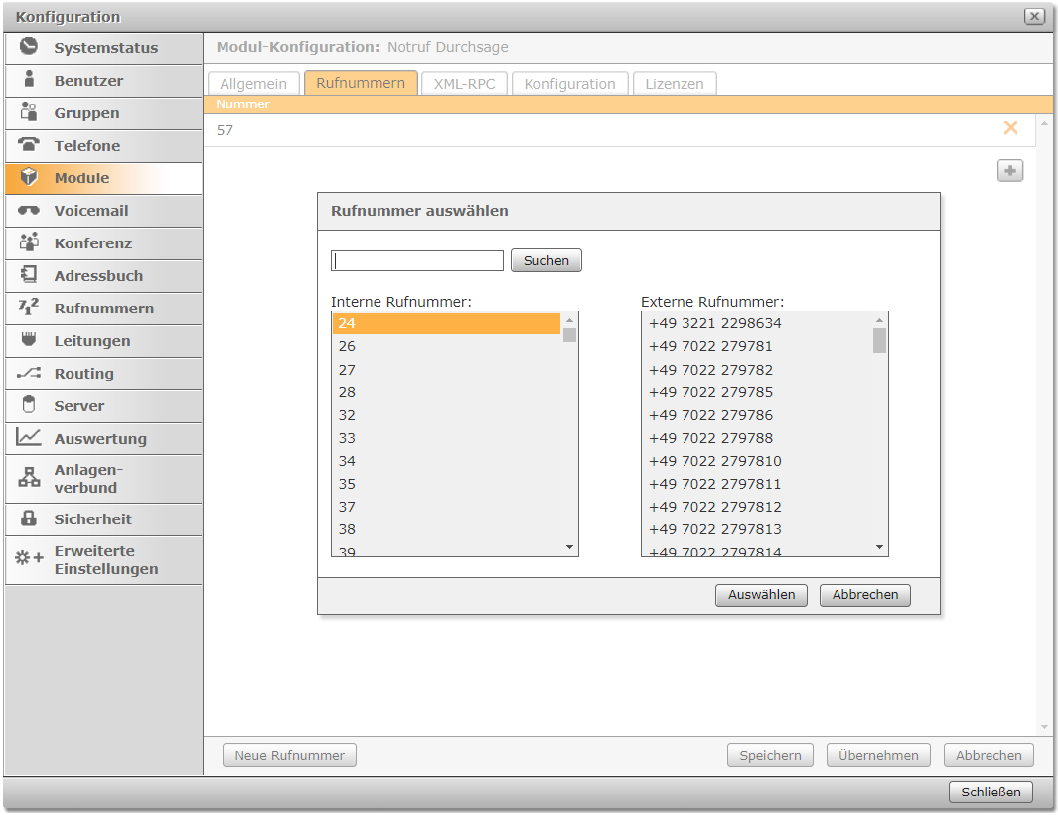Click Abbrechen next to Übernehmen
Image resolution: width=1058 pixels, height=815 pixels.
coord(989,756)
